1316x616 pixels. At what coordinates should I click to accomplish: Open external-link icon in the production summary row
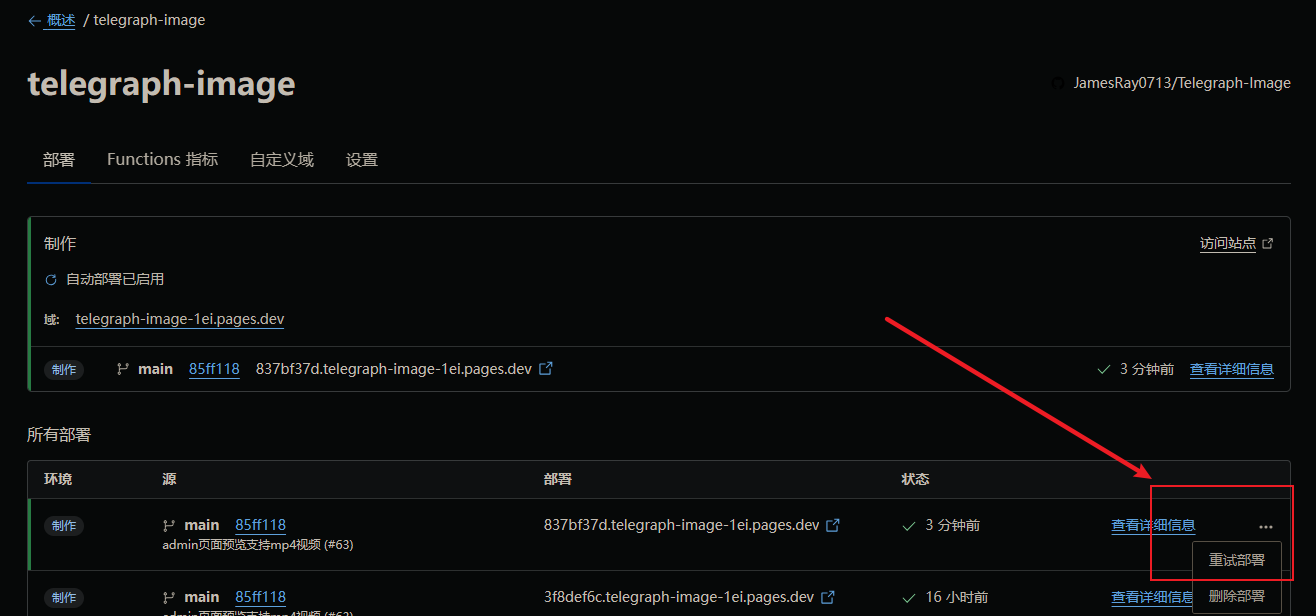(x=546, y=369)
